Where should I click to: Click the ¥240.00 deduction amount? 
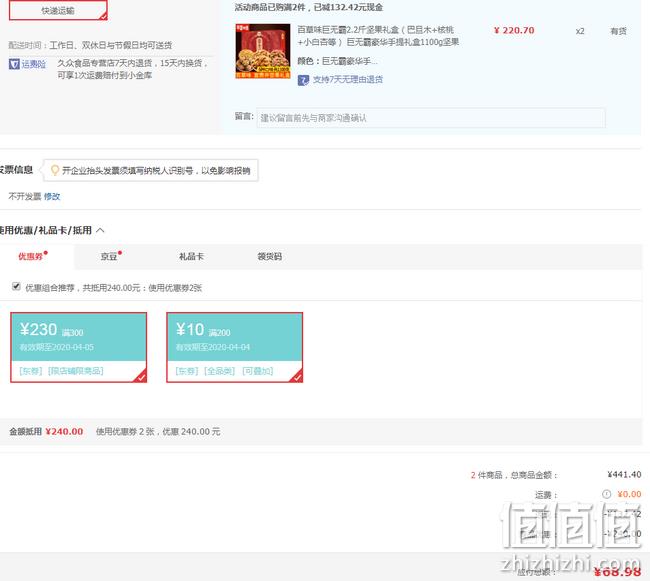pos(64,431)
